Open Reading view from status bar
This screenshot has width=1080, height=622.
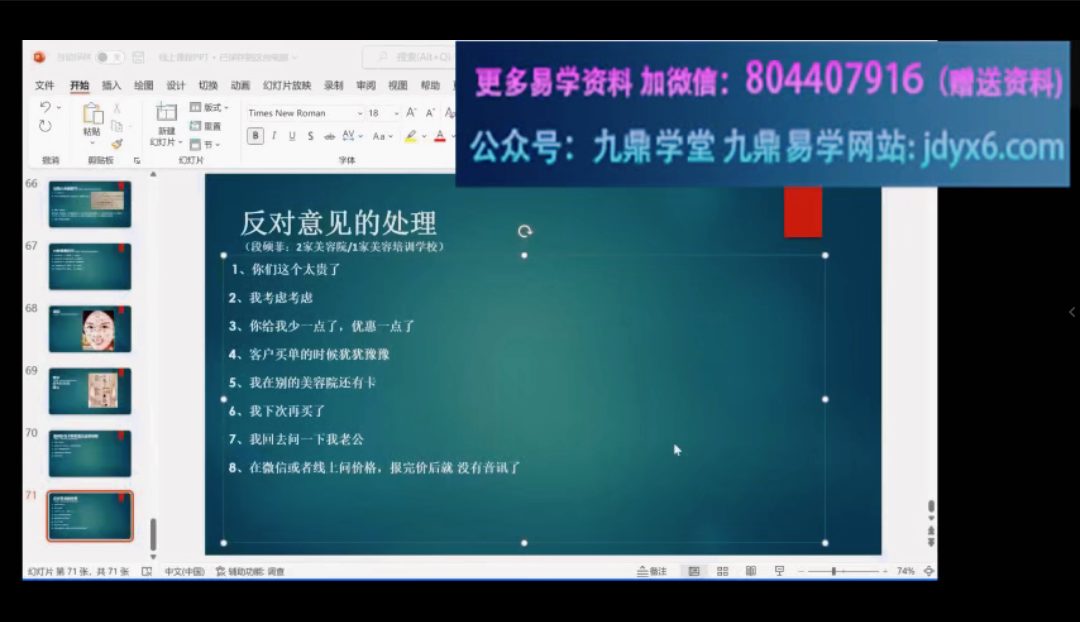point(751,571)
